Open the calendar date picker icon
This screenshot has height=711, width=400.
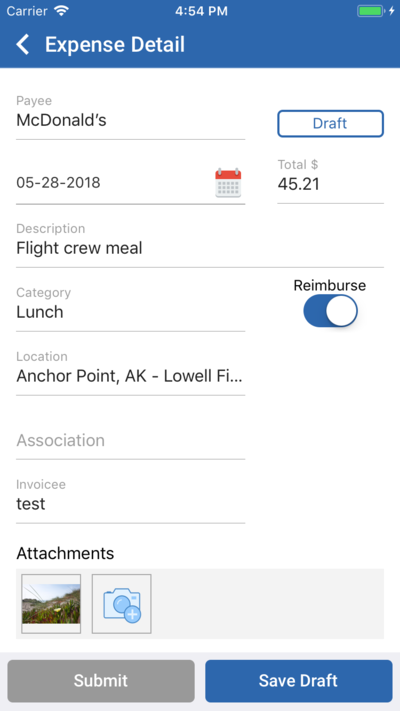(228, 183)
